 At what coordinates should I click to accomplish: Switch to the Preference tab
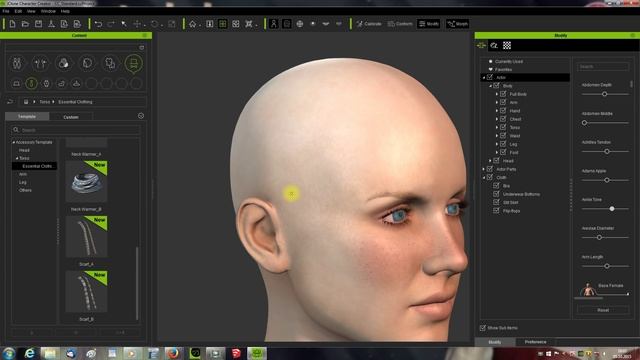536,342
